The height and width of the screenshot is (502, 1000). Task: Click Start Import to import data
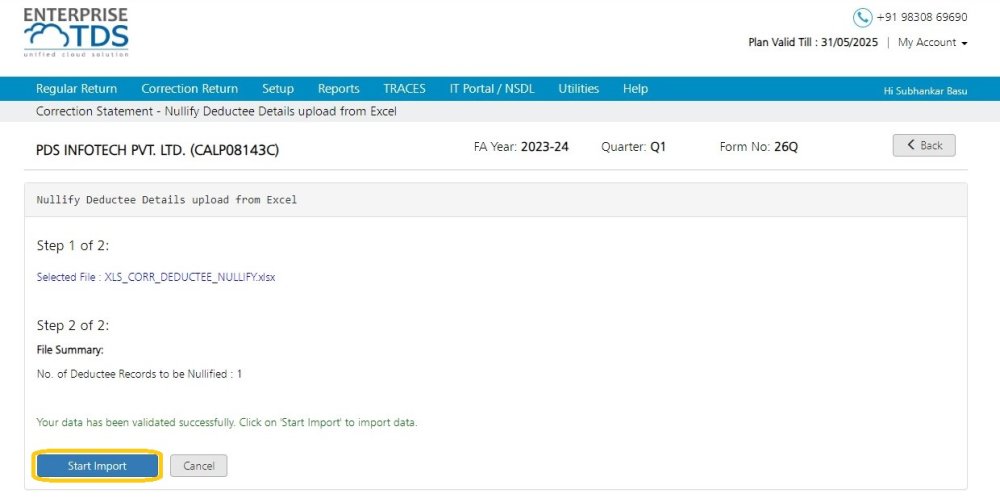pyautogui.click(x=97, y=466)
